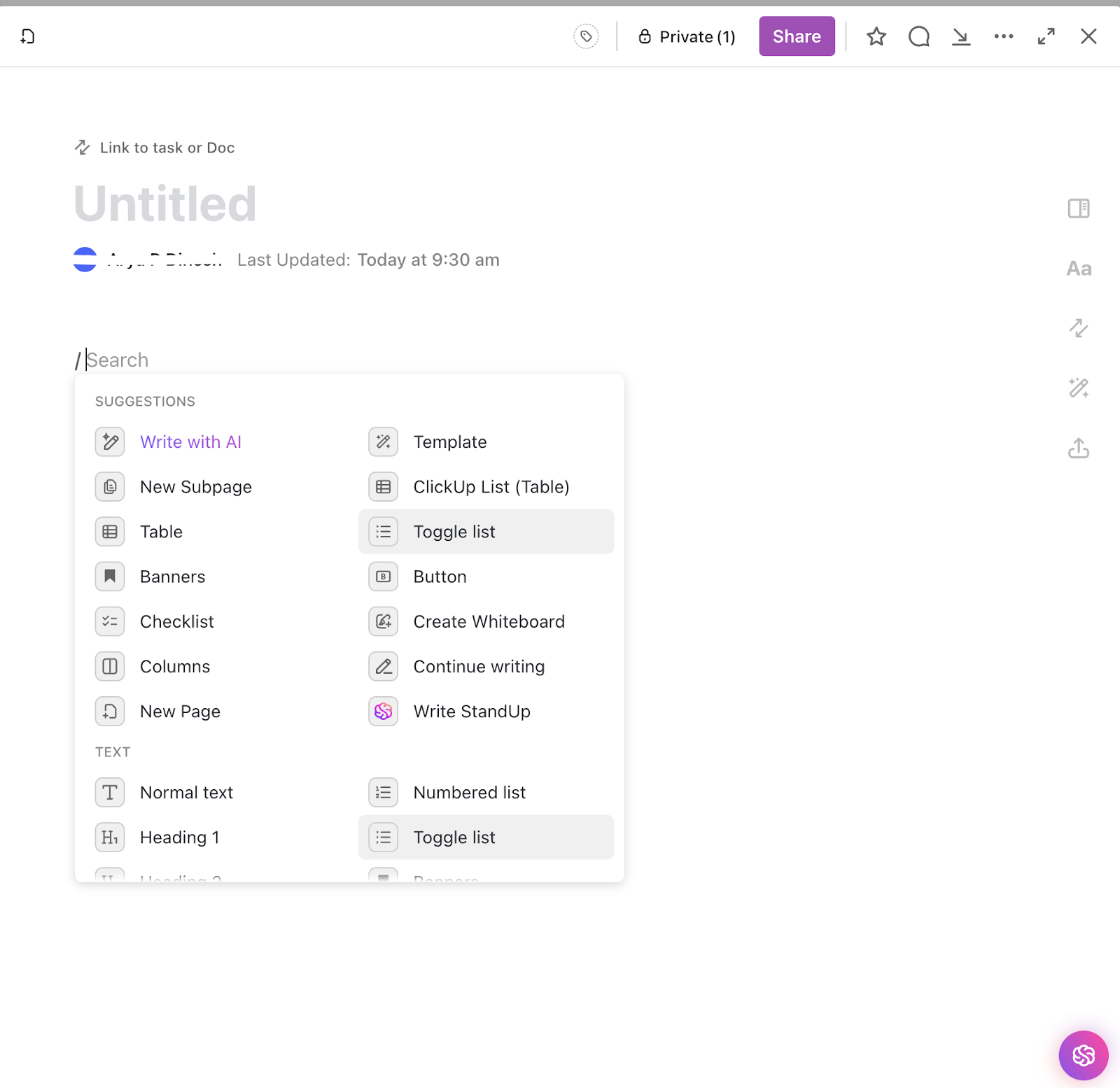Click the tag icon in top bar
Viewport: 1120px width, 1088px height.
(x=586, y=36)
